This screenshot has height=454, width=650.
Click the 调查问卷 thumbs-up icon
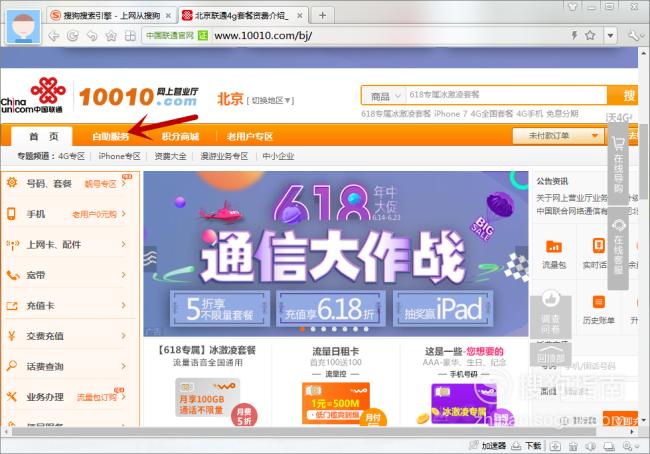click(551, 298)
